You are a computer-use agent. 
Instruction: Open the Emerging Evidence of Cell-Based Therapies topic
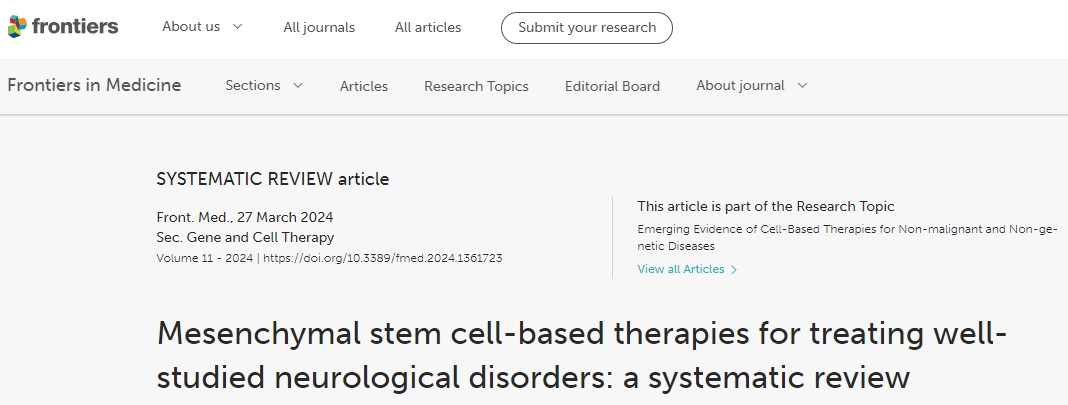tap(846, 237)
